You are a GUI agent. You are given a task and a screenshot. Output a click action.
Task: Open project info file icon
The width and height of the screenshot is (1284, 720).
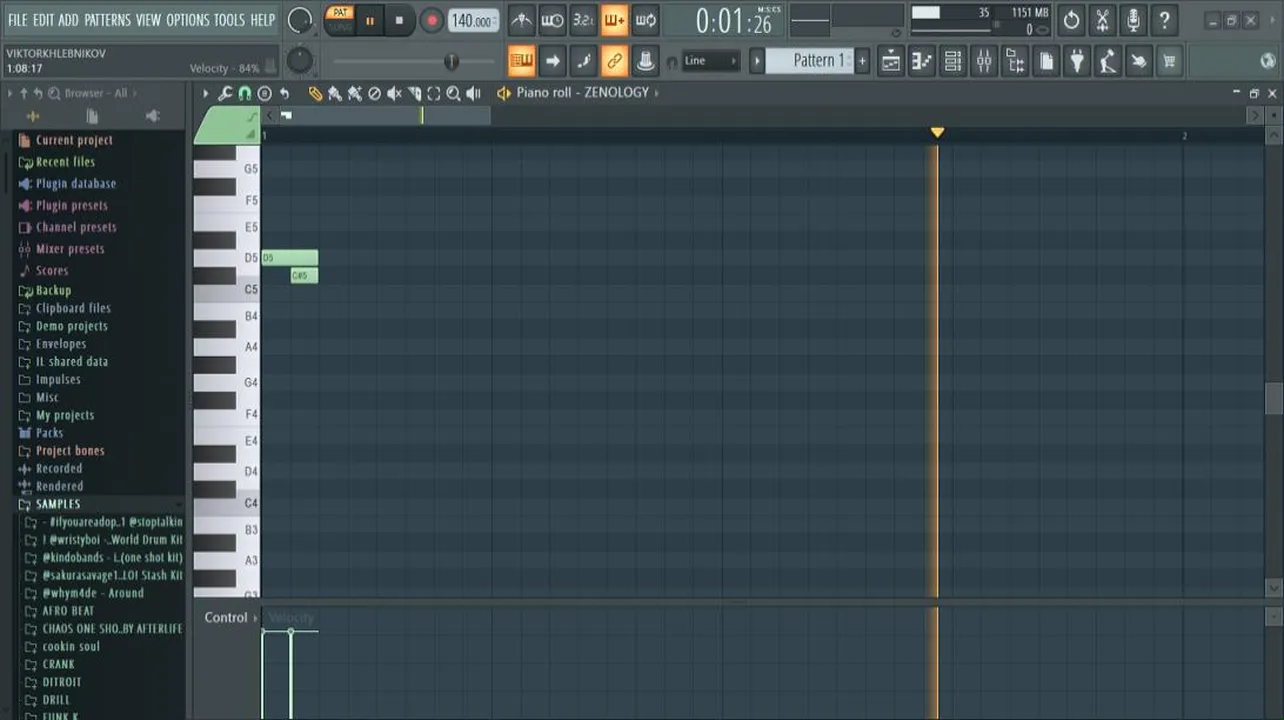tap(1046, 61)
